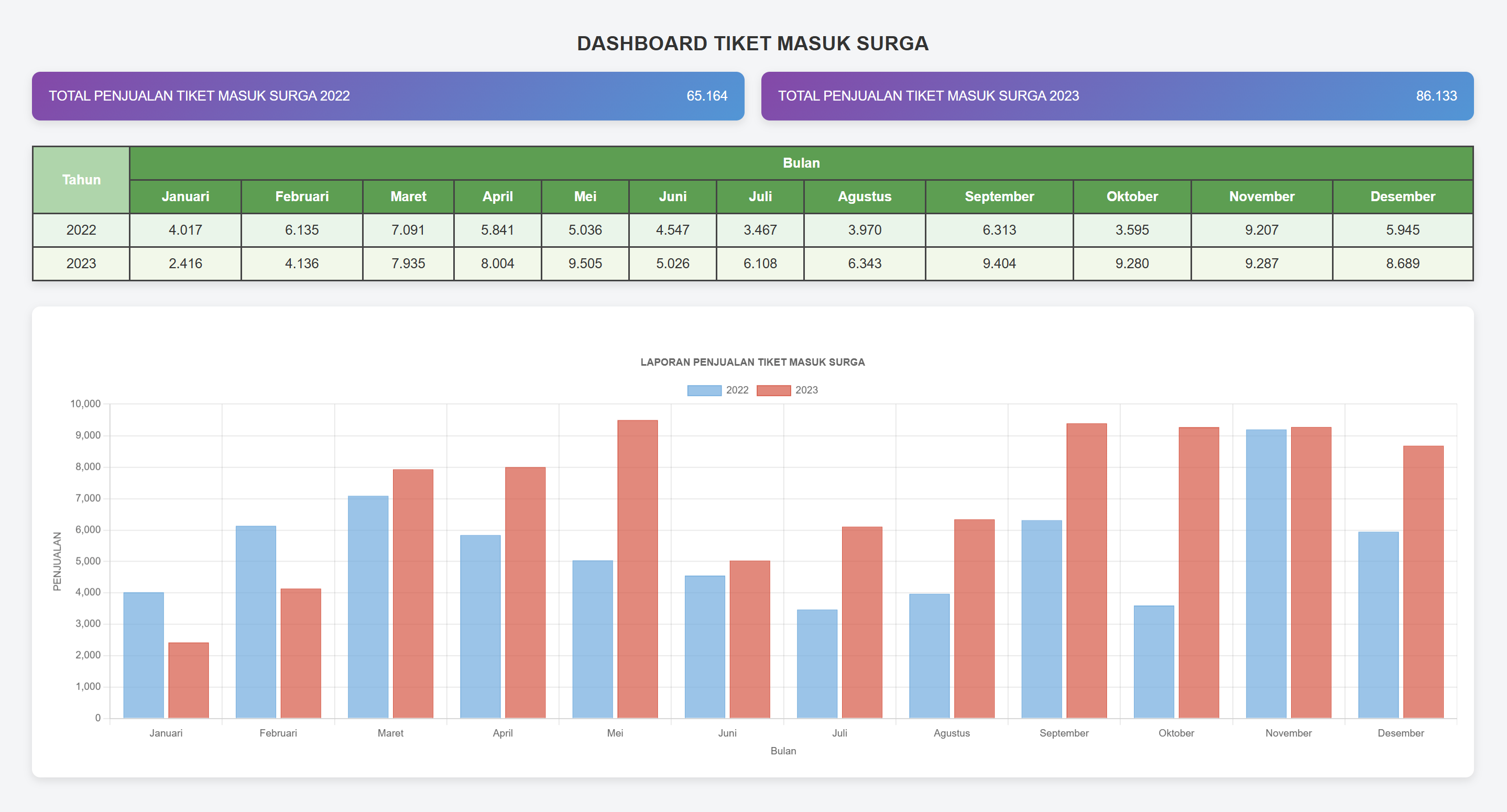Click the Desember column header
The width and height of the screenshot is (1507, 812).
pos(1402,196)
